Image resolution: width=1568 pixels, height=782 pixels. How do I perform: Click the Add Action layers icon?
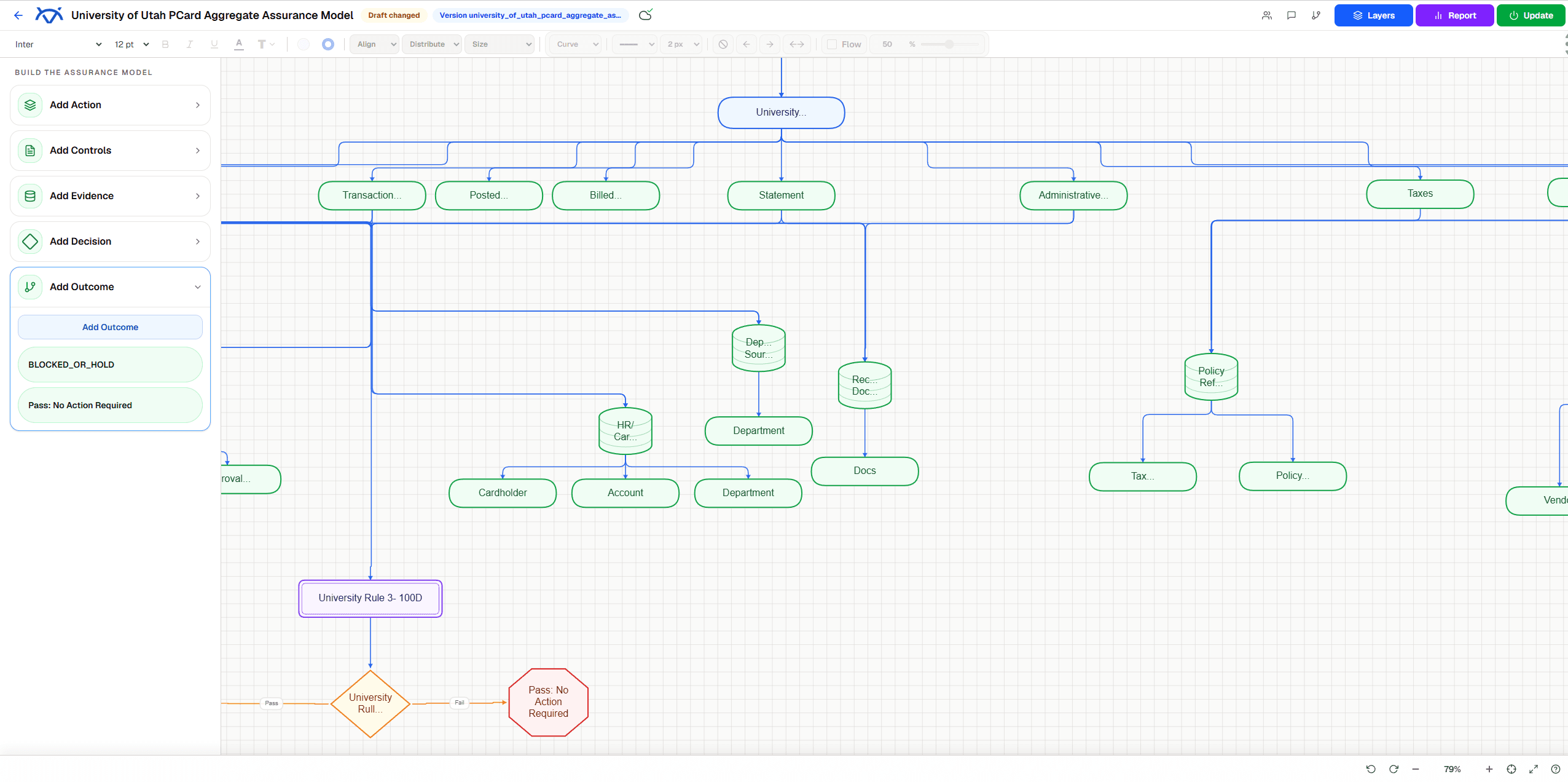[x=30, y=105]
